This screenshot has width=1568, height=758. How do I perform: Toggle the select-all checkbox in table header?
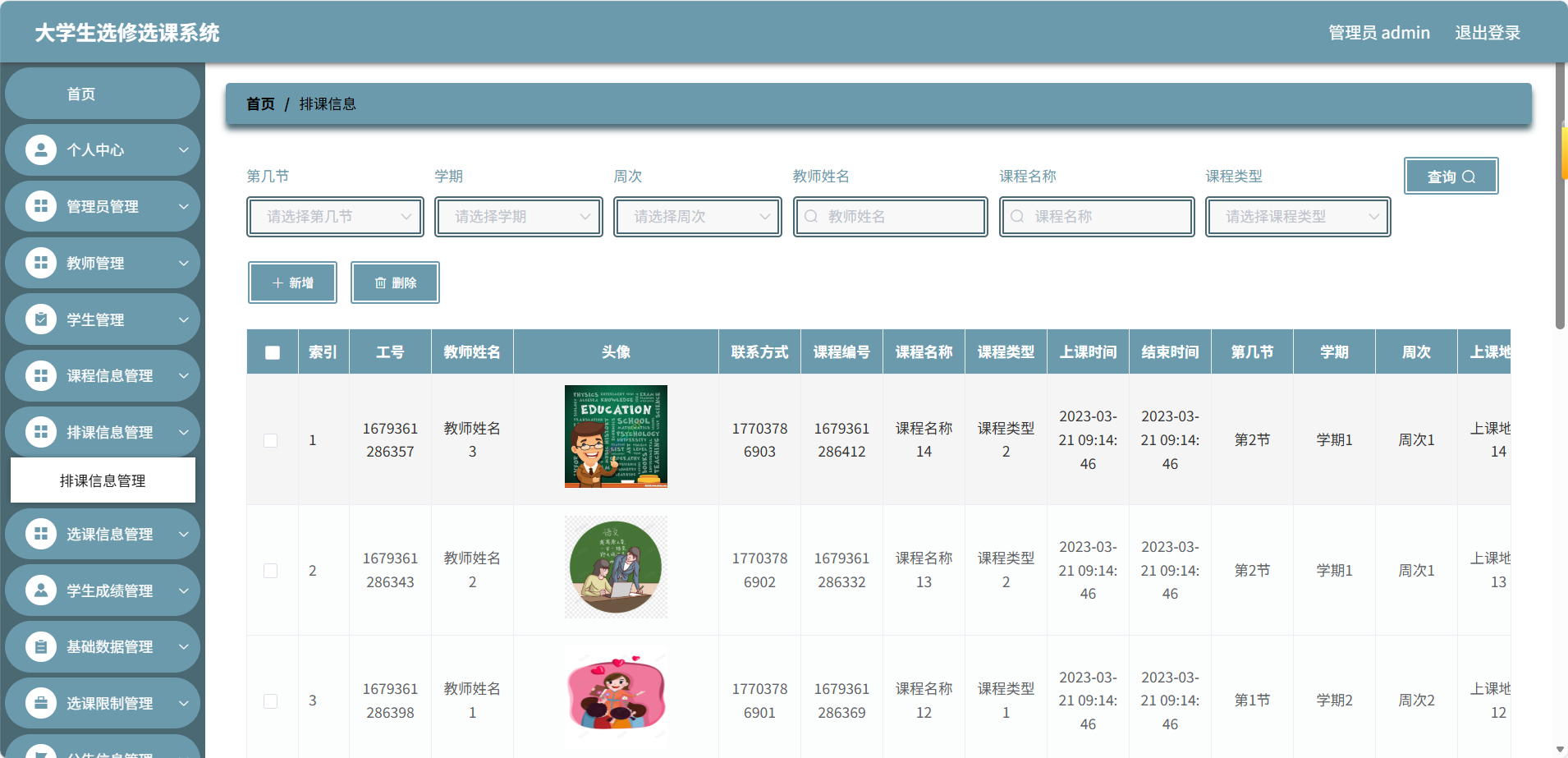(x=273, y=352)
